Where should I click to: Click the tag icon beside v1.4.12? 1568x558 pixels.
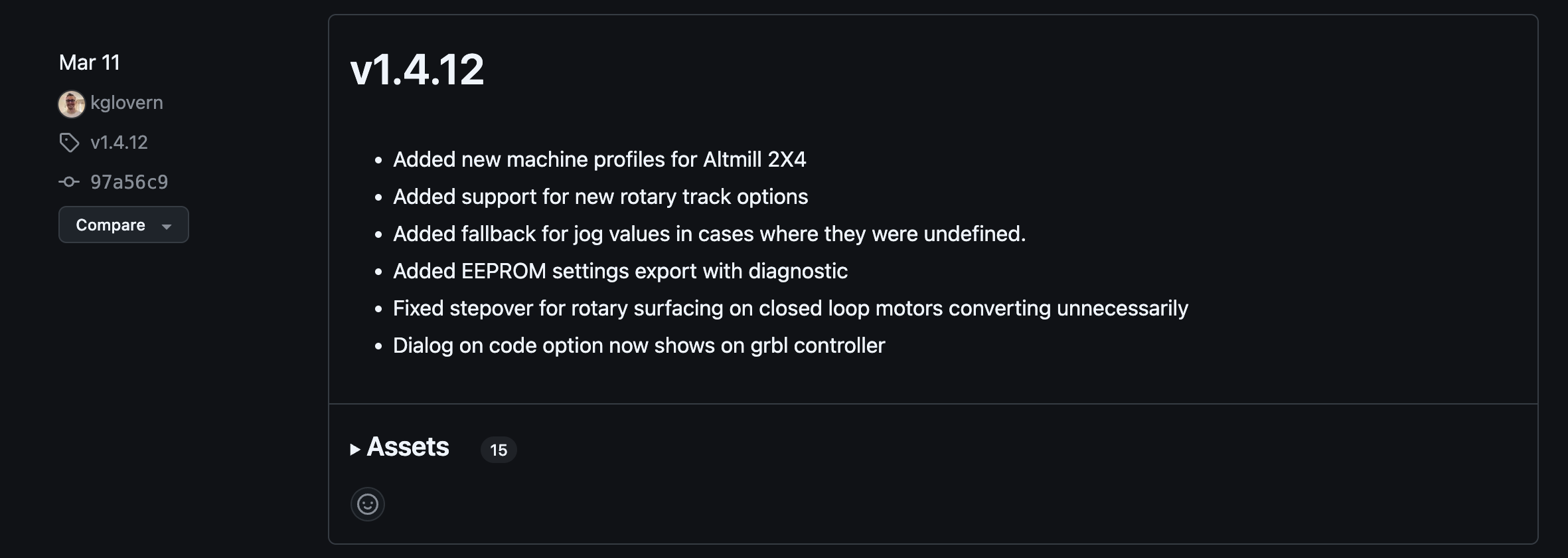point(69,141)
